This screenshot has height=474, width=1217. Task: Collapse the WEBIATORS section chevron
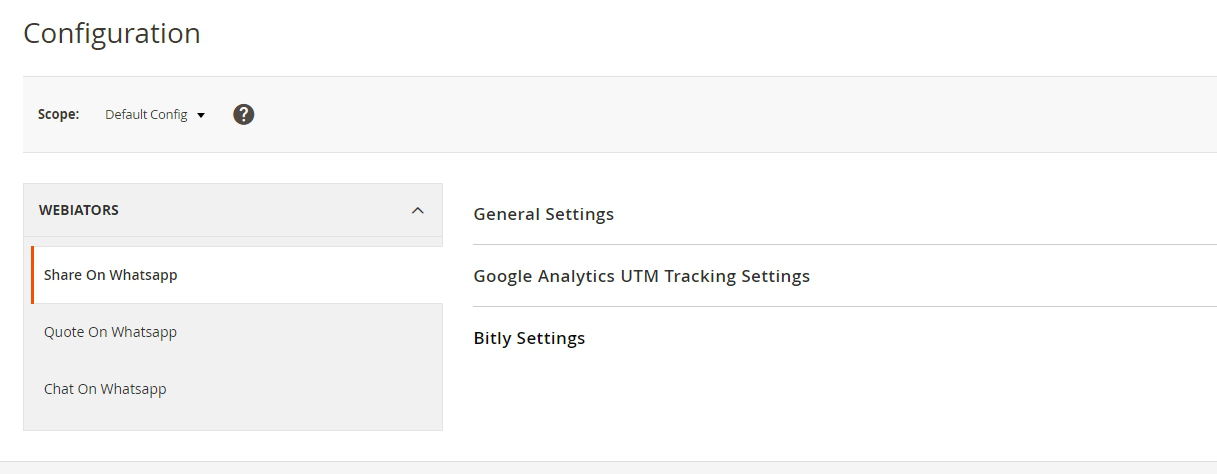click(x=418, y=210)
